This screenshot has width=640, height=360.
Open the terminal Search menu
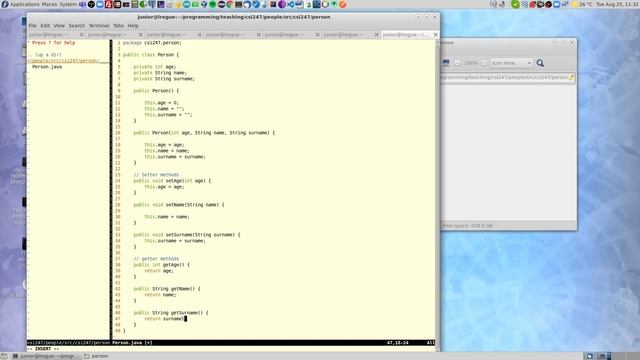76,26
